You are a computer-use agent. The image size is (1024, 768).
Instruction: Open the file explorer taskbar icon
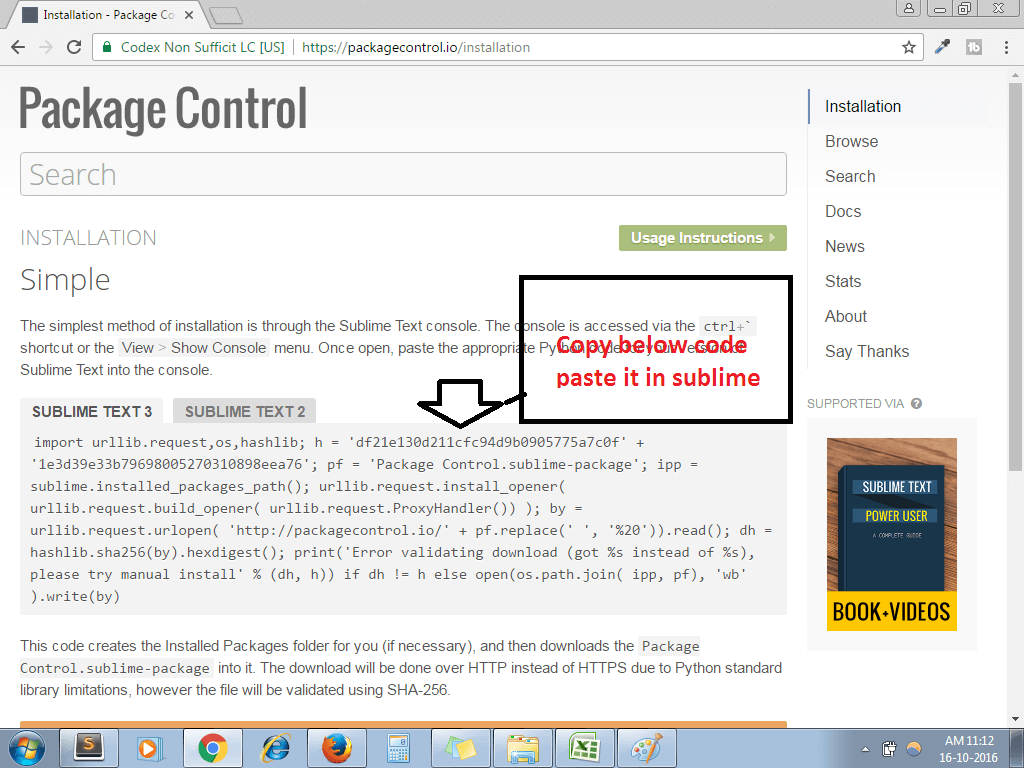pyautogui.click(x=522, y=748)
